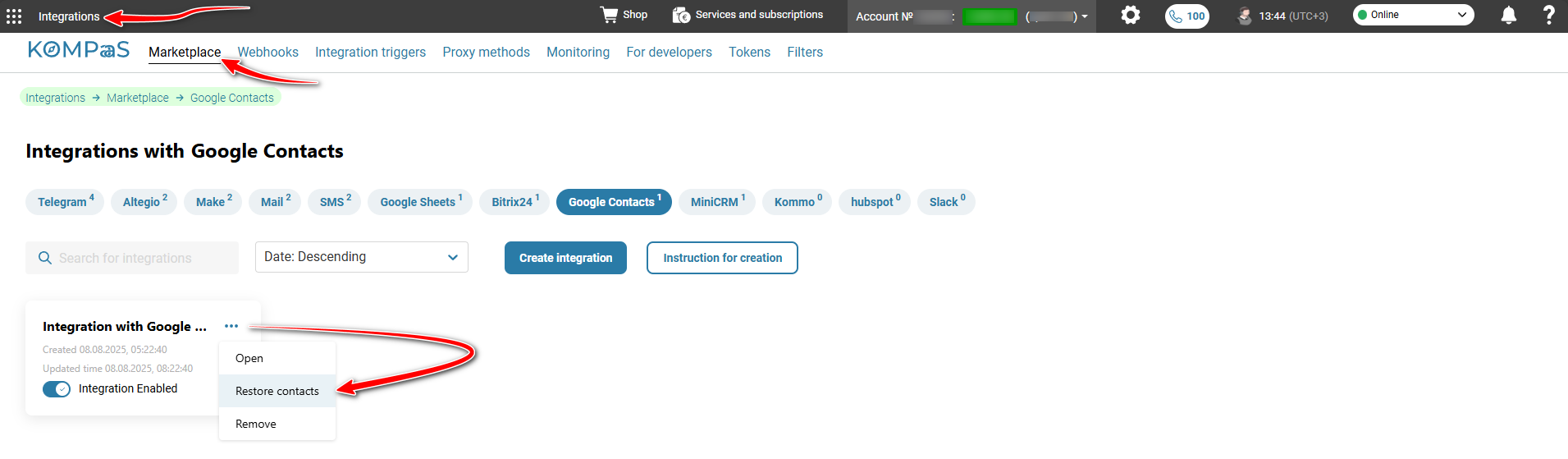Filter by Slack tag

click(946, 202)
